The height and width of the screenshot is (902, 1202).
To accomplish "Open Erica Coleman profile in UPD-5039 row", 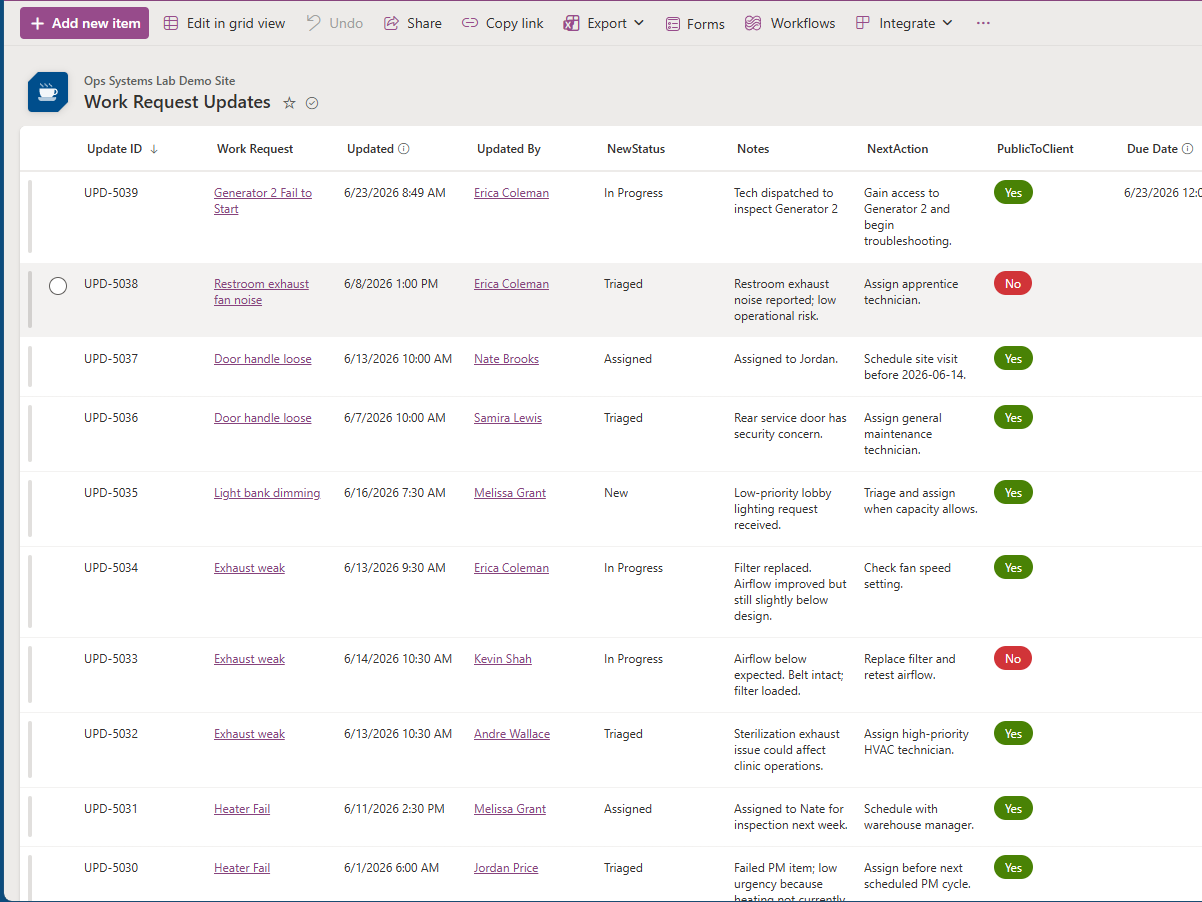I will [x=511, y=193].
